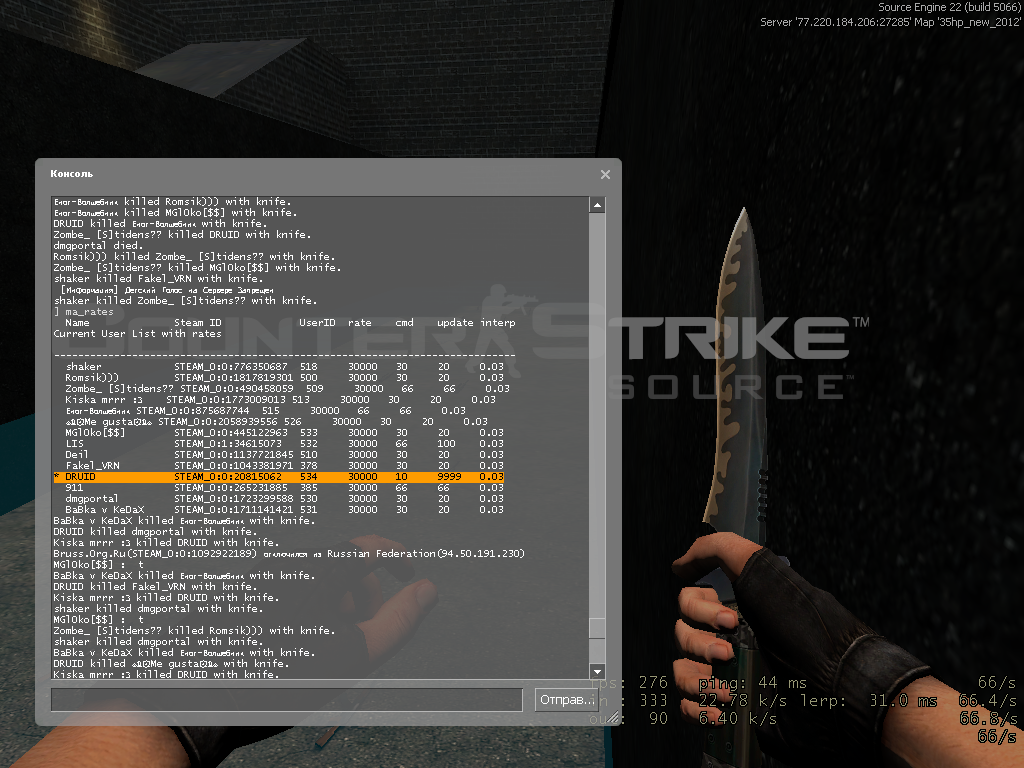Click the Bruss.Org.Ru disconnect log line
This screenshot has width=1024, height=768.
point(289,554)
